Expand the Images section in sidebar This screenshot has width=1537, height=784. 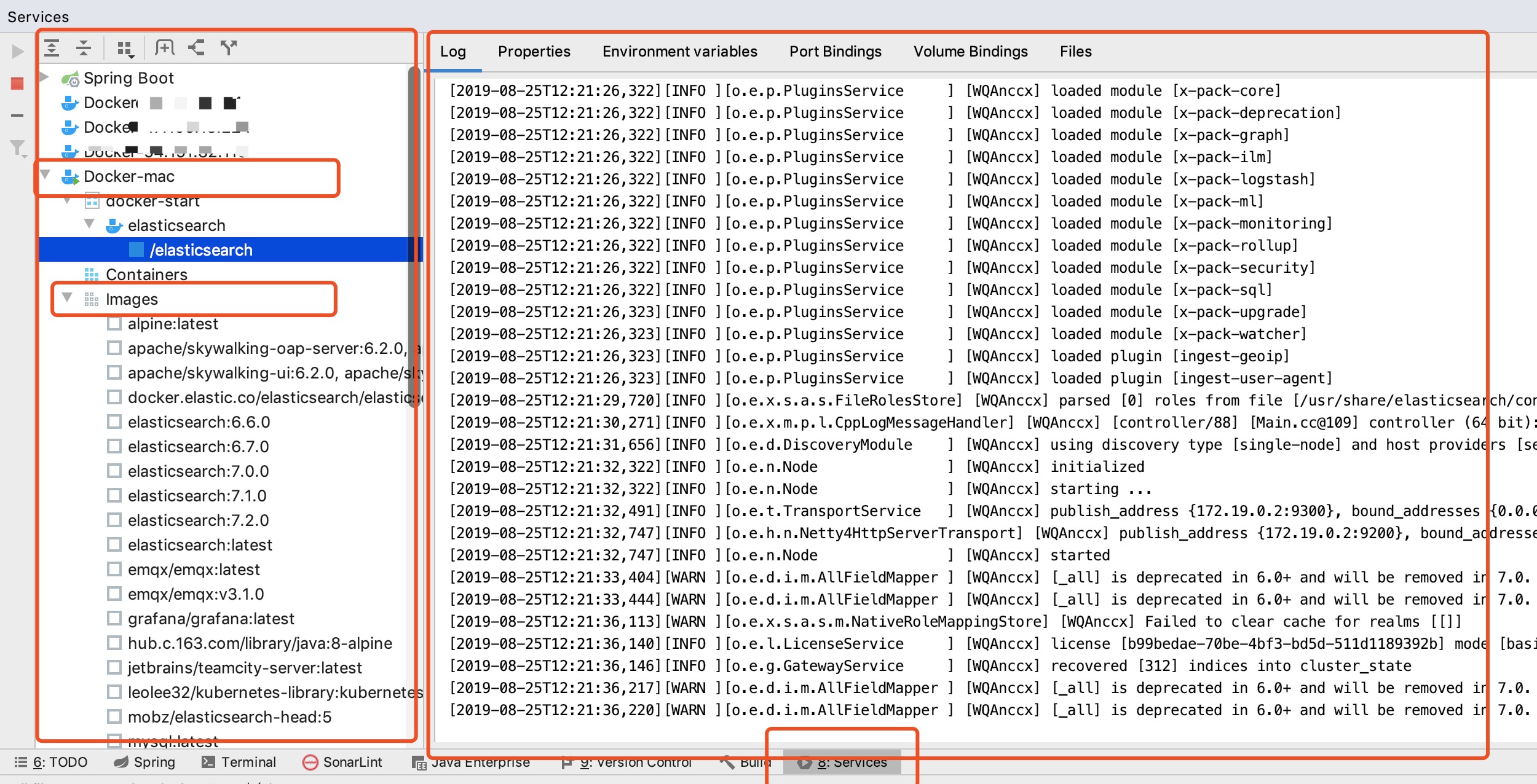point(66,298)
